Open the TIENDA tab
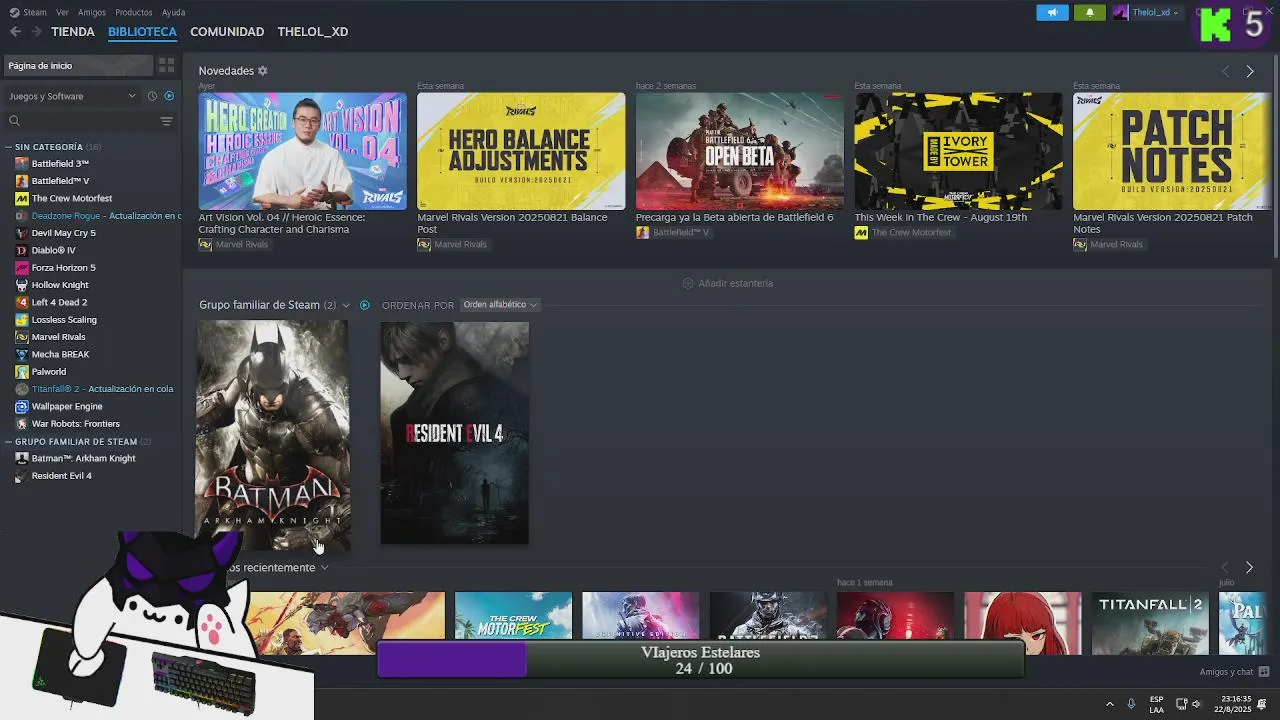This screenshot has height=720, width=1280. [73, 32]
